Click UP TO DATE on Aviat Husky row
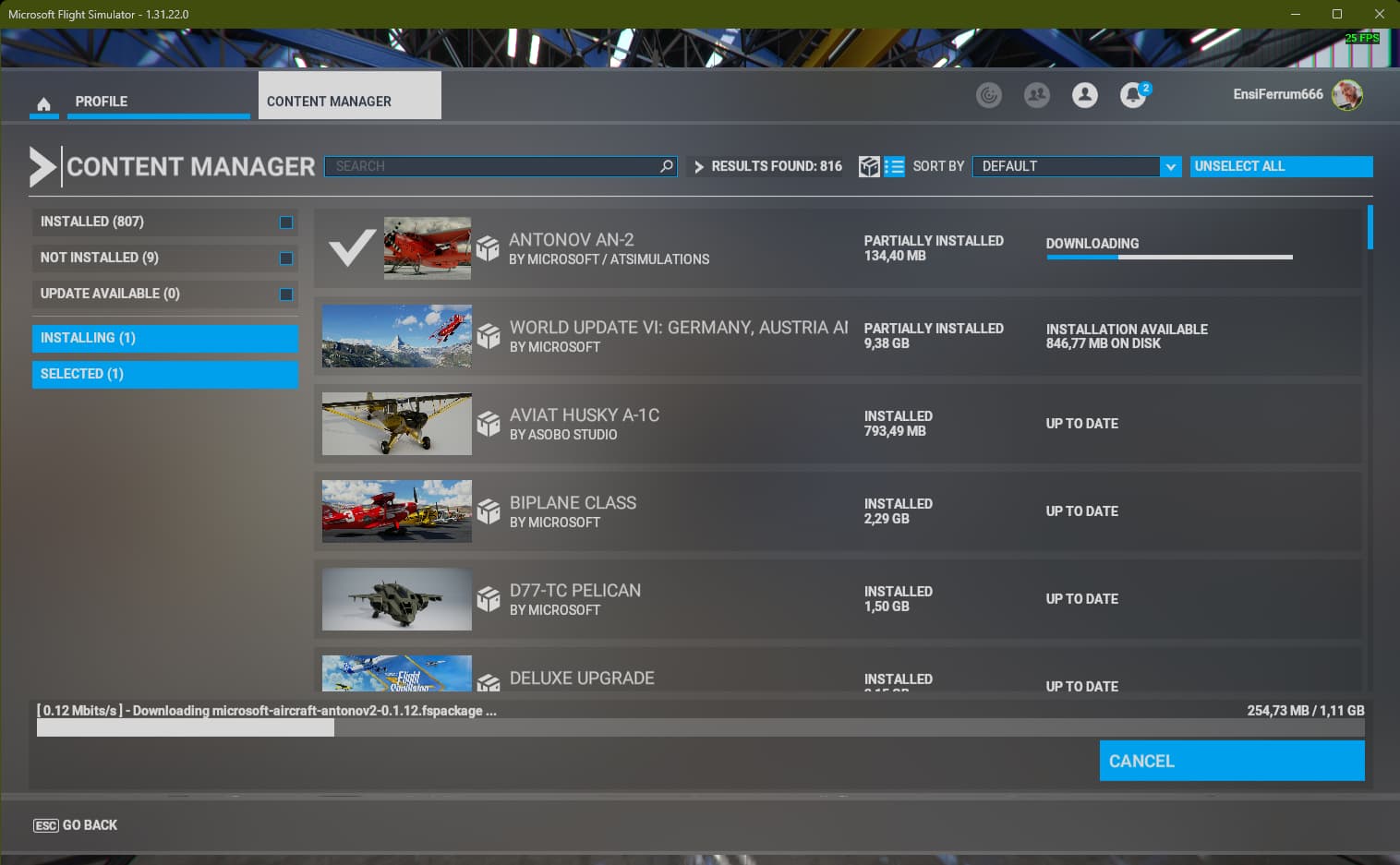The width and height of the screenshot is (1400, 865). [1082, 424]
